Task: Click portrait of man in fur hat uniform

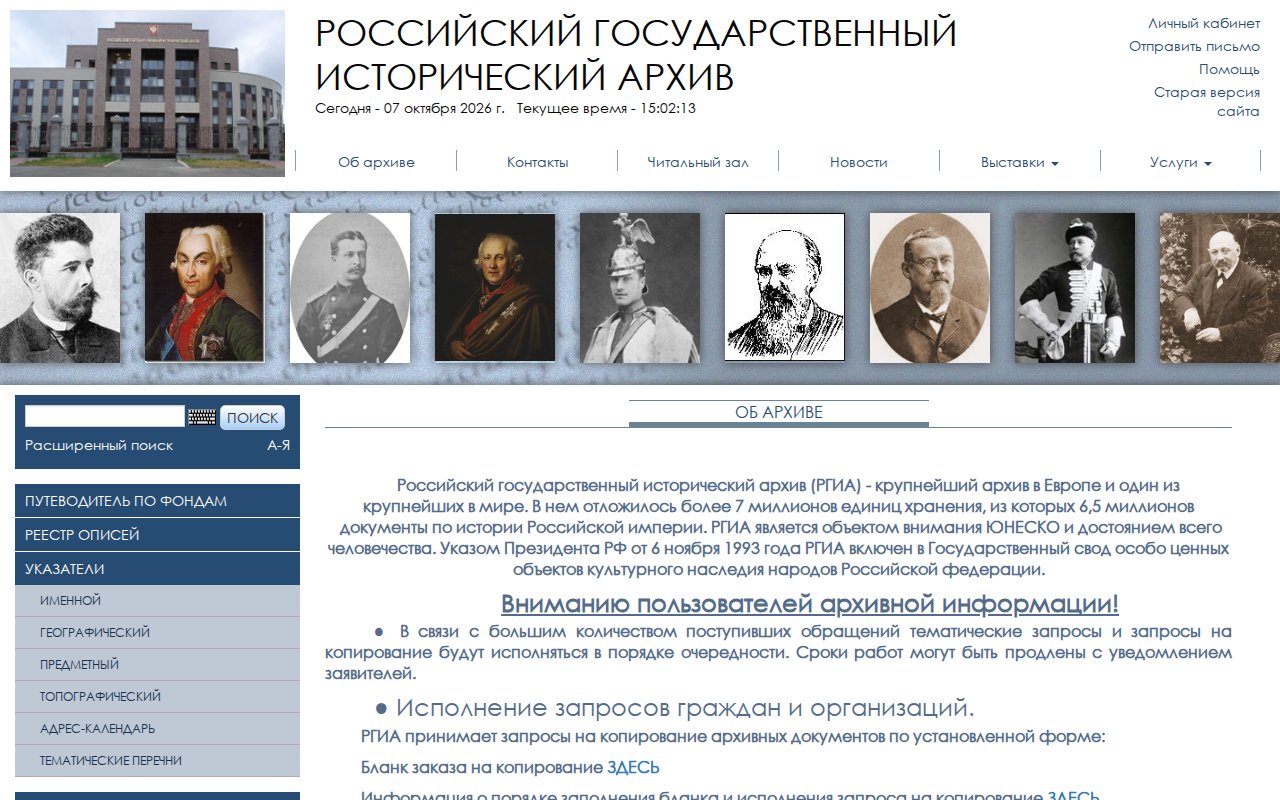Action: click(1075, 288)
